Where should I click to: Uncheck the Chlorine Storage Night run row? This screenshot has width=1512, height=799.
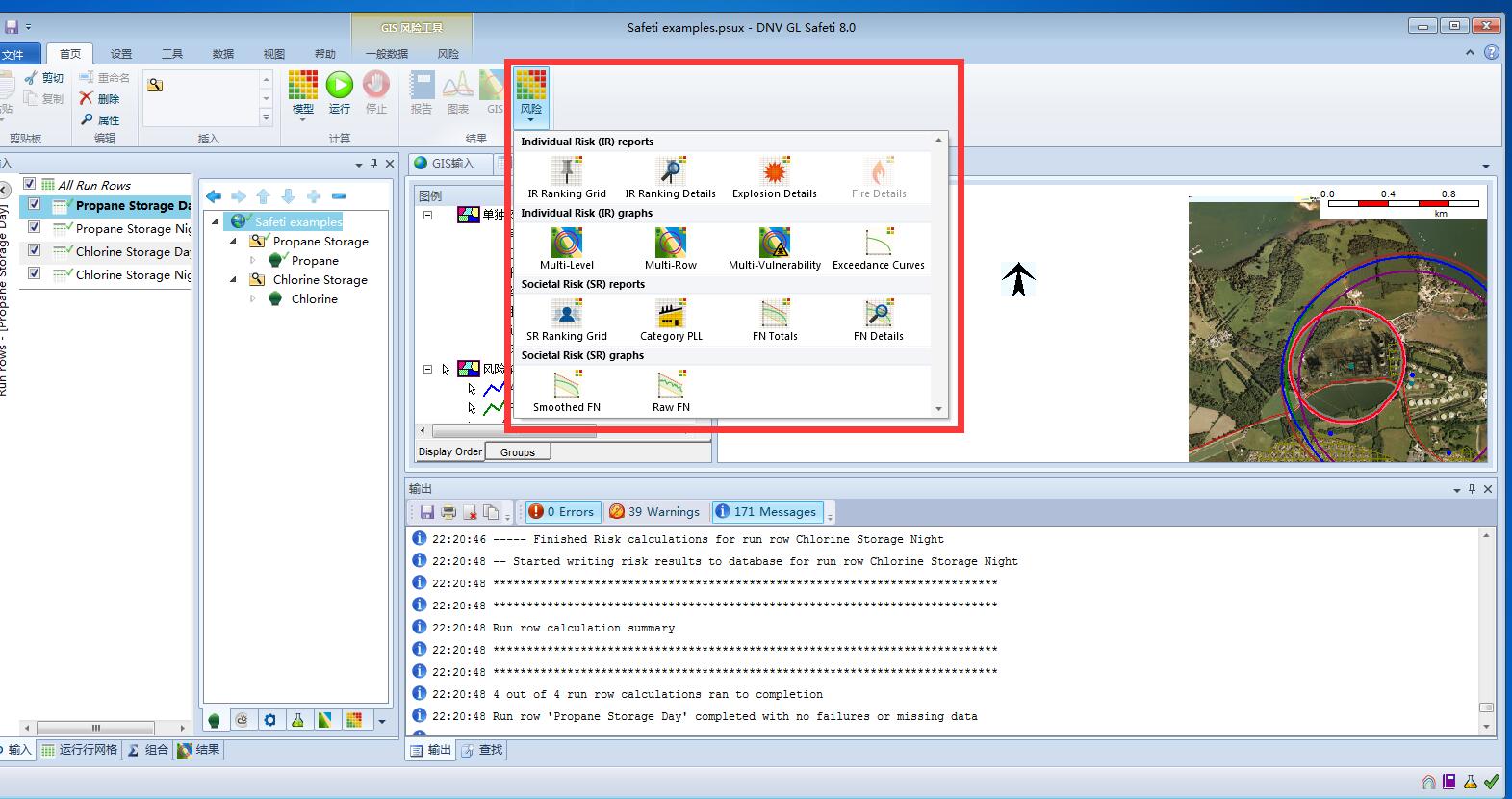coord(35,273)
